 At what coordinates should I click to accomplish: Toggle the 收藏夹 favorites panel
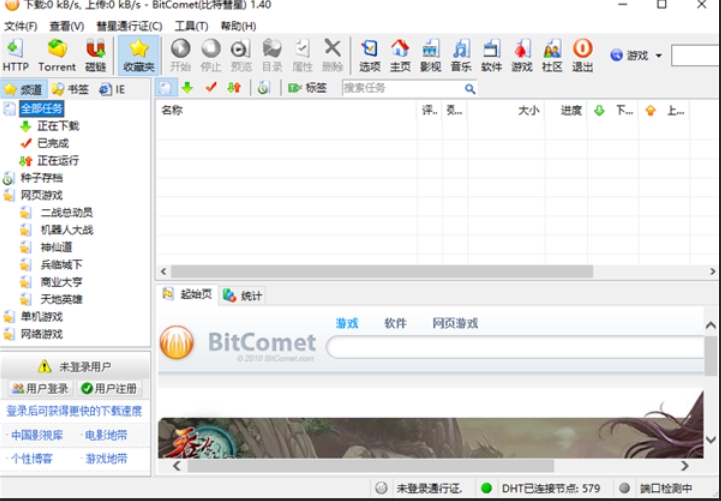[x=138, y=55]
